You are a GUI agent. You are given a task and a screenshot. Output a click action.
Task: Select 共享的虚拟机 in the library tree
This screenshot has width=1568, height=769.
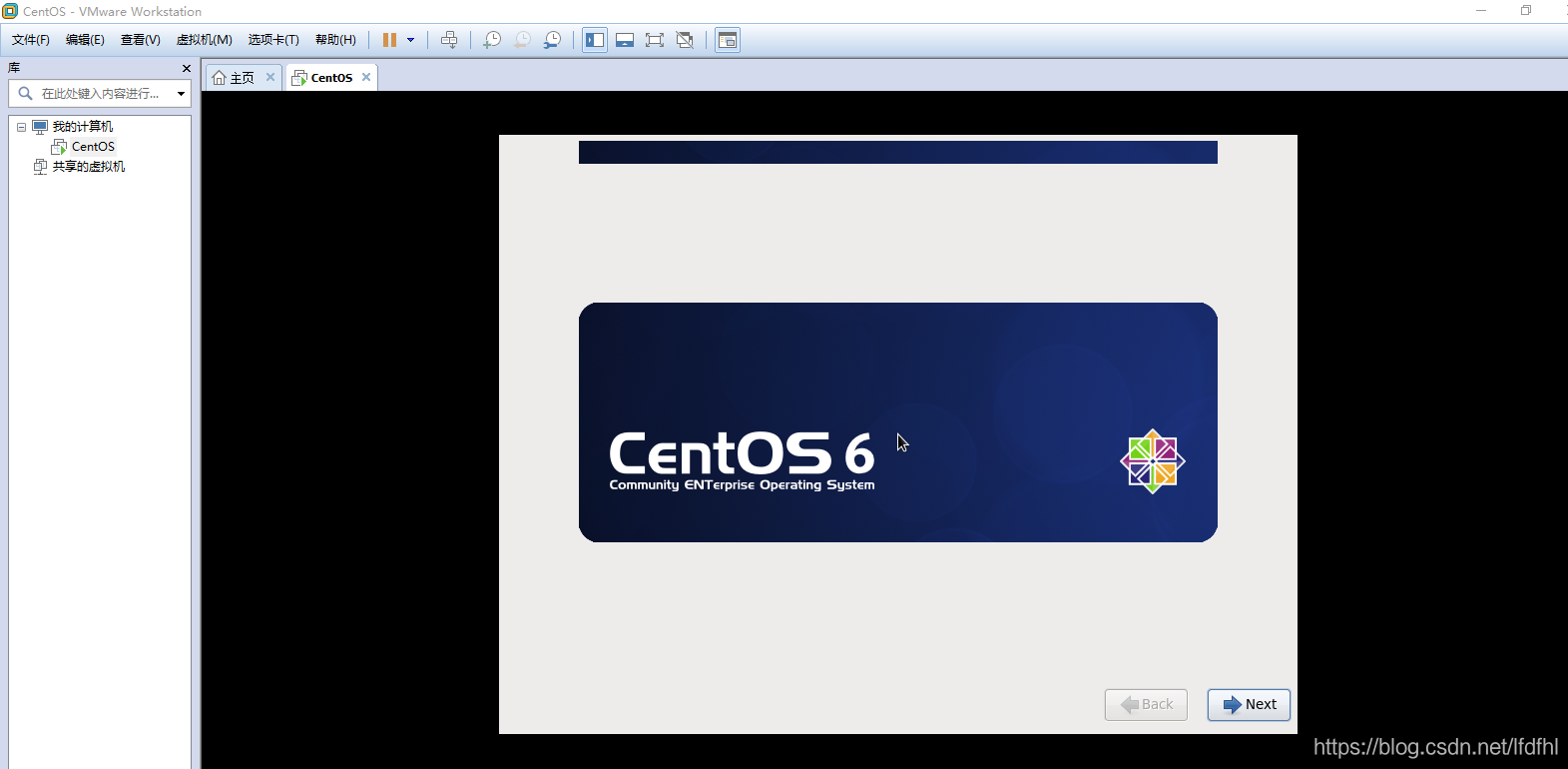(89, 167)
